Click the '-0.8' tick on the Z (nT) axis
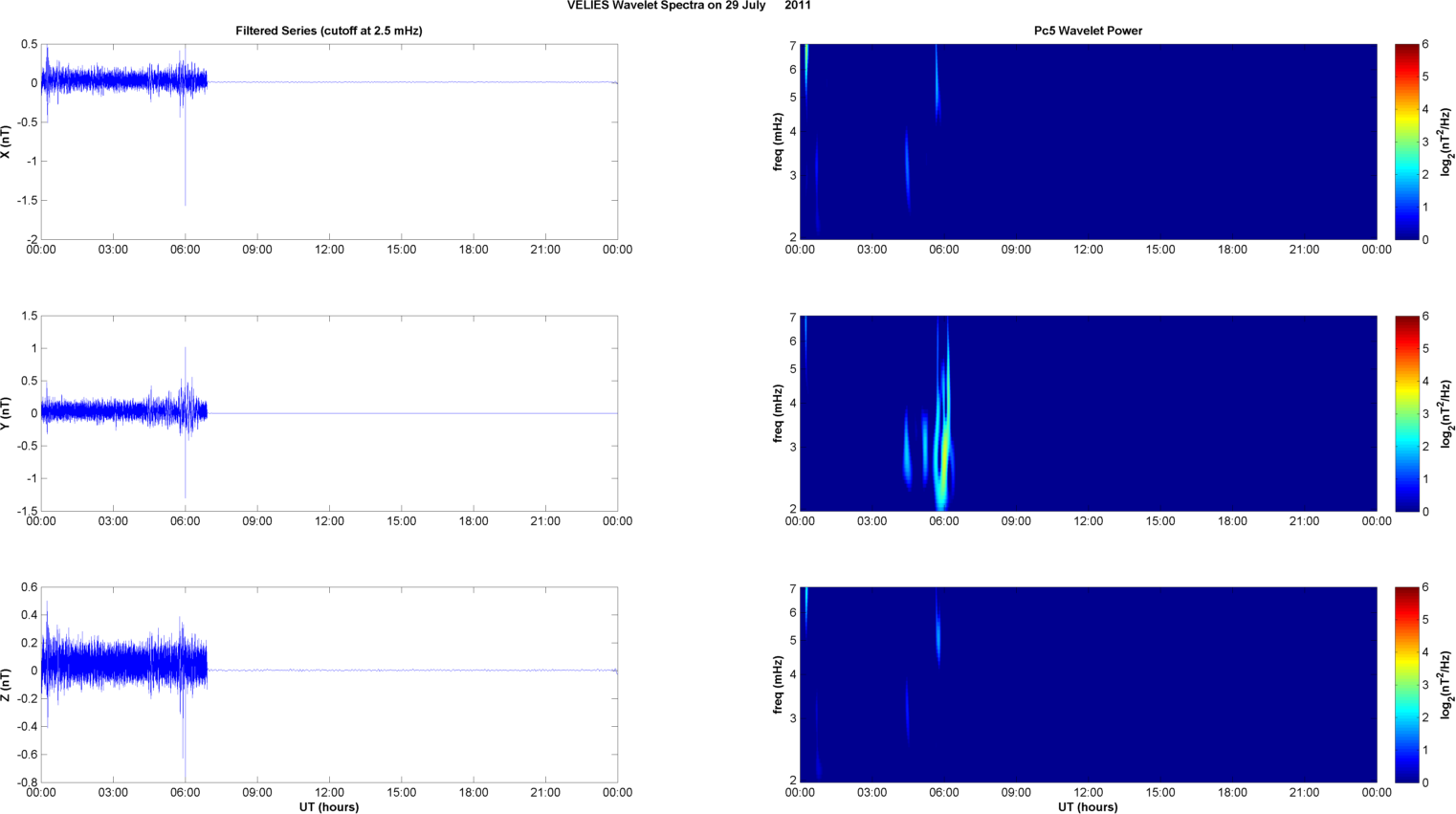The height and width of the screenshot is (814, 1456). [x=28, y=782]
